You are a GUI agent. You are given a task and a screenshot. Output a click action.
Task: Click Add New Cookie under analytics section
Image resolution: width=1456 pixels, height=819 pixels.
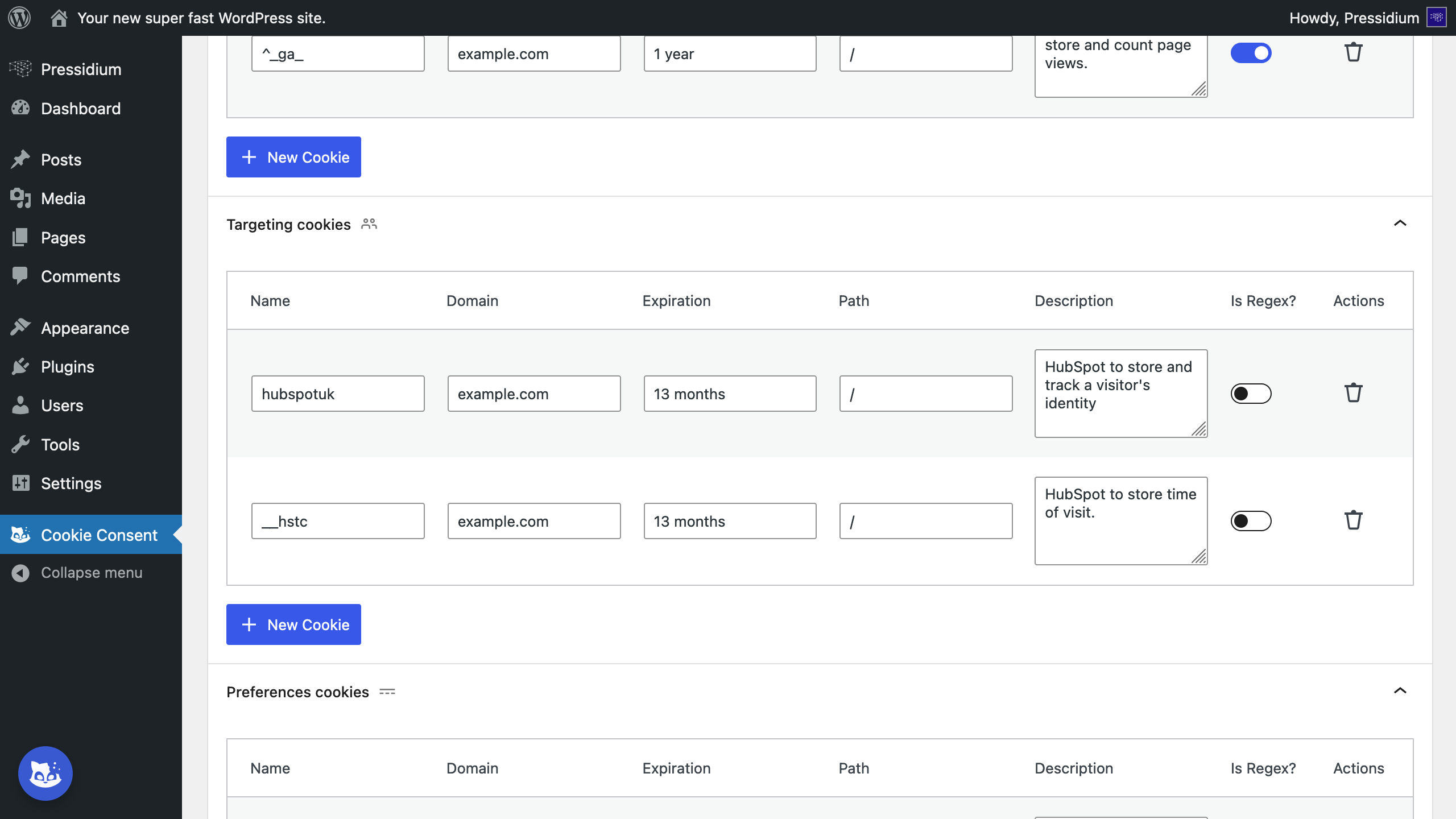pyautogui.click(x=294, y=157)
